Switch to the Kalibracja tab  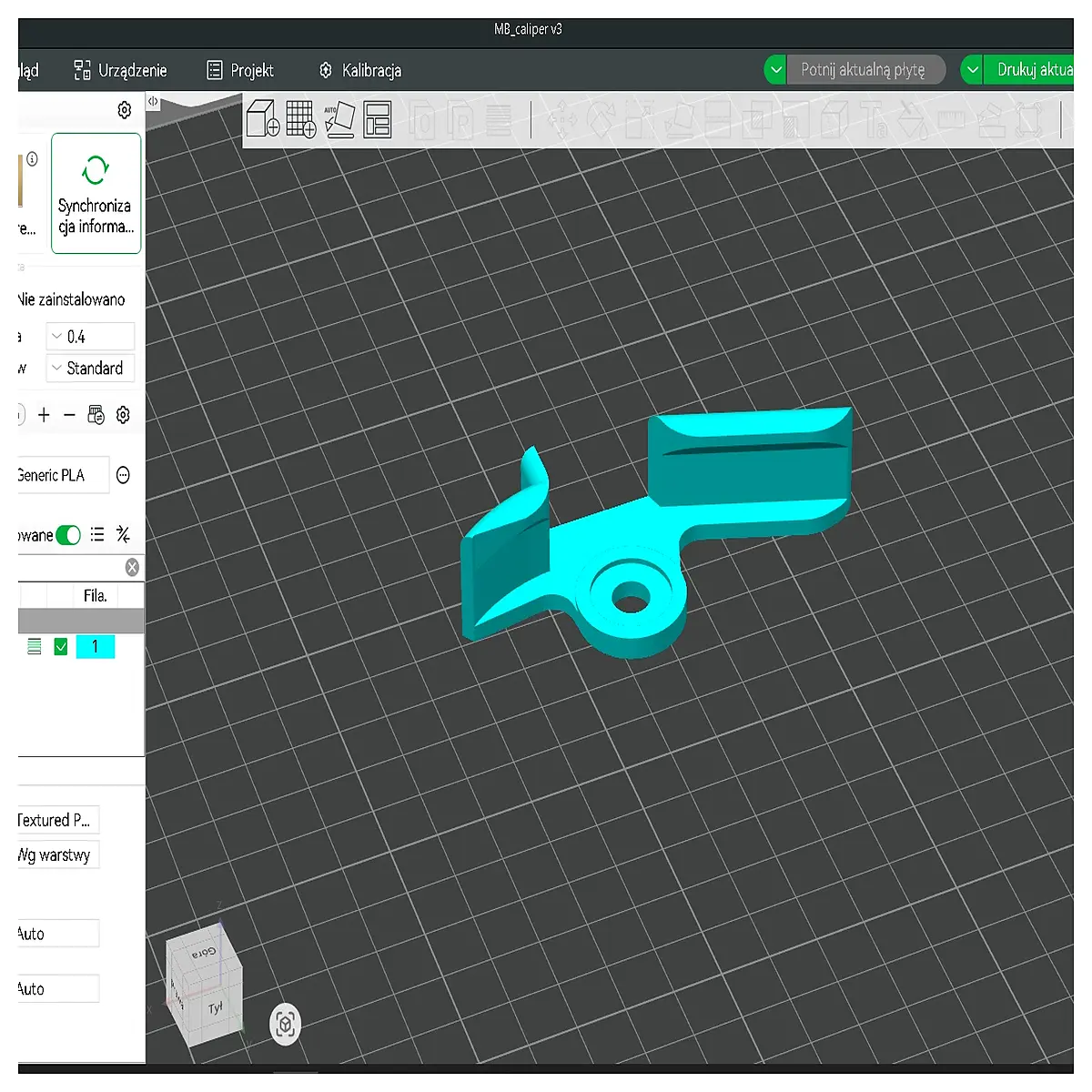coord(359,70)
